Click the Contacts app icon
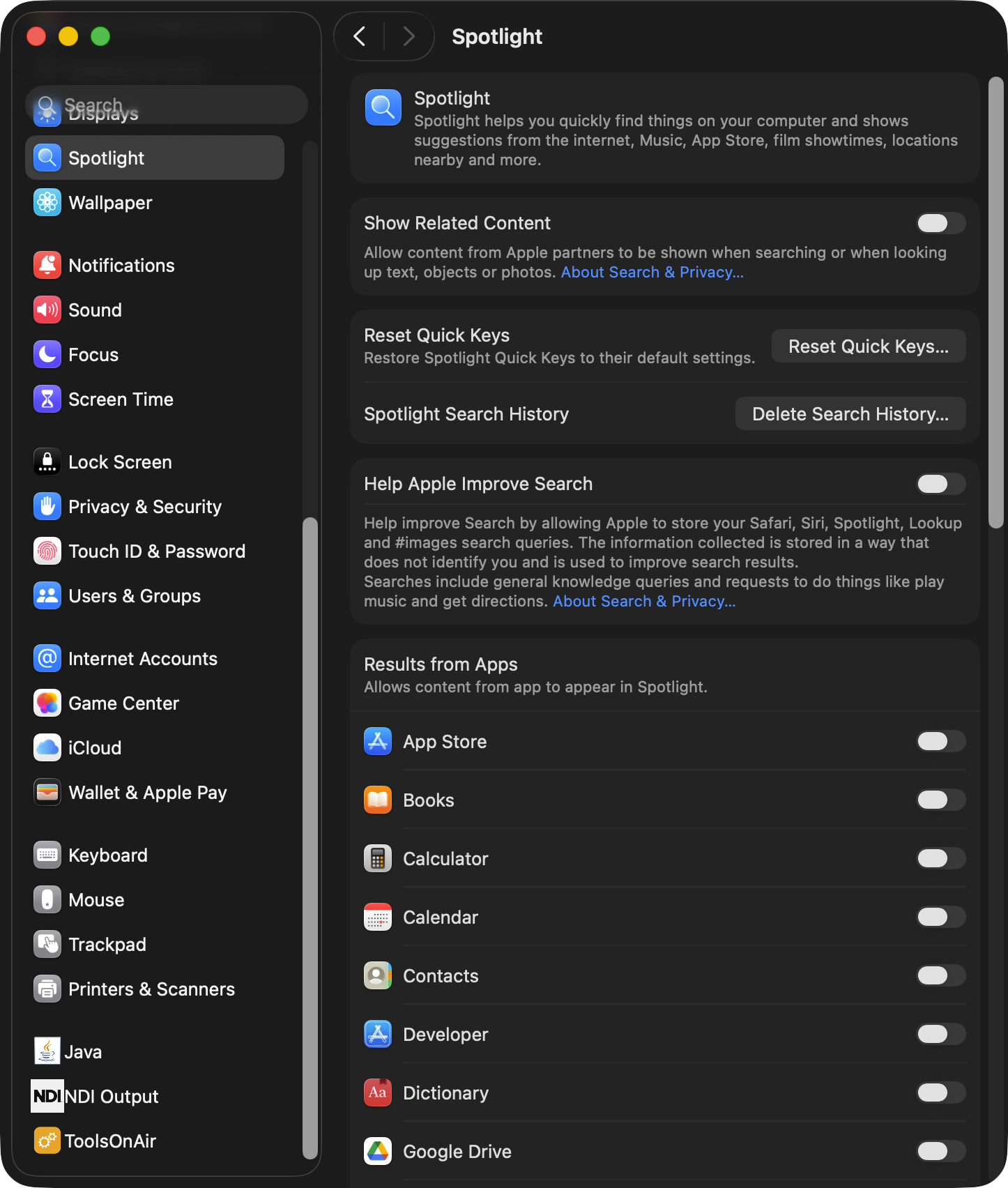Image resolution: width=1008 pixels, height=1188 pixels. [378, 975]
